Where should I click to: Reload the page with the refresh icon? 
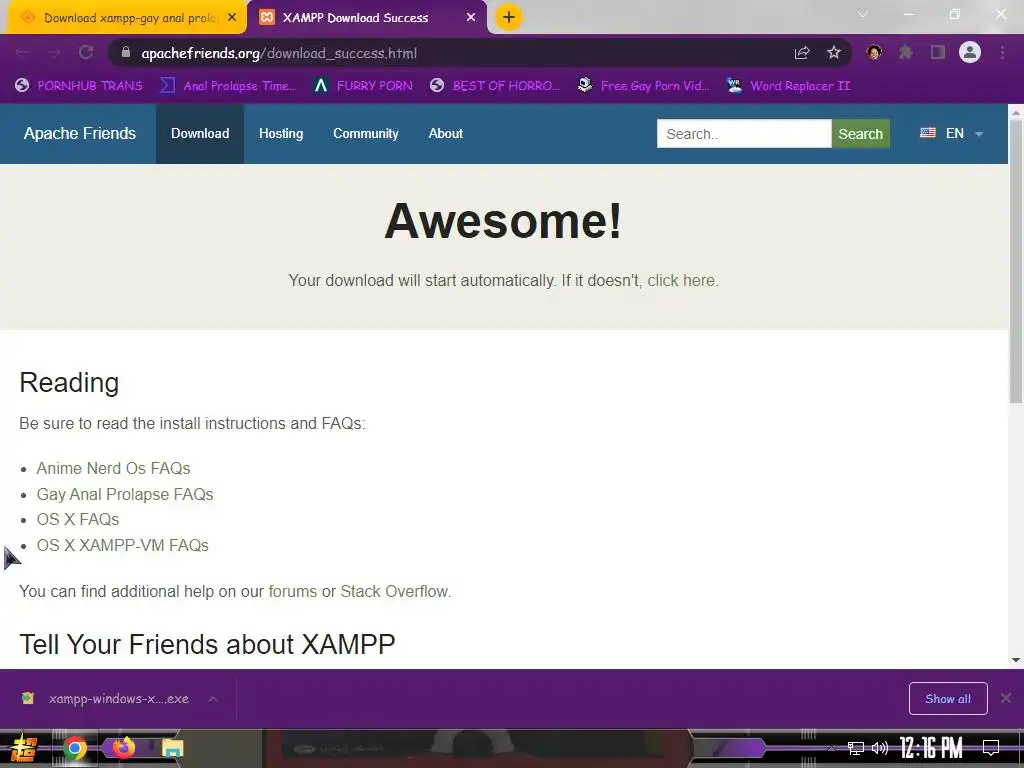point(86,53)
